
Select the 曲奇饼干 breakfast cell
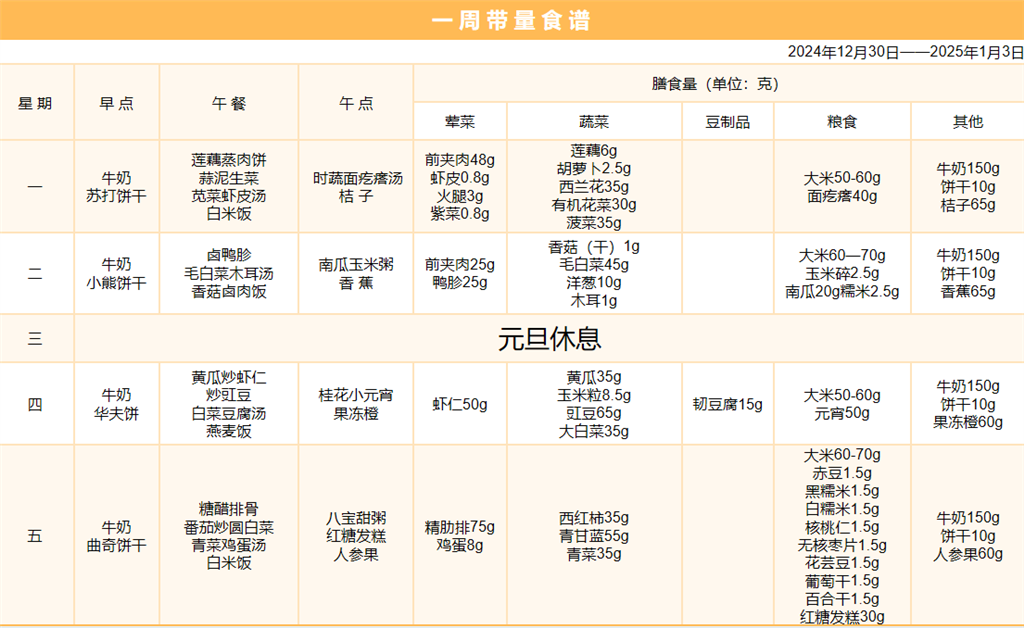click(116, 545)
